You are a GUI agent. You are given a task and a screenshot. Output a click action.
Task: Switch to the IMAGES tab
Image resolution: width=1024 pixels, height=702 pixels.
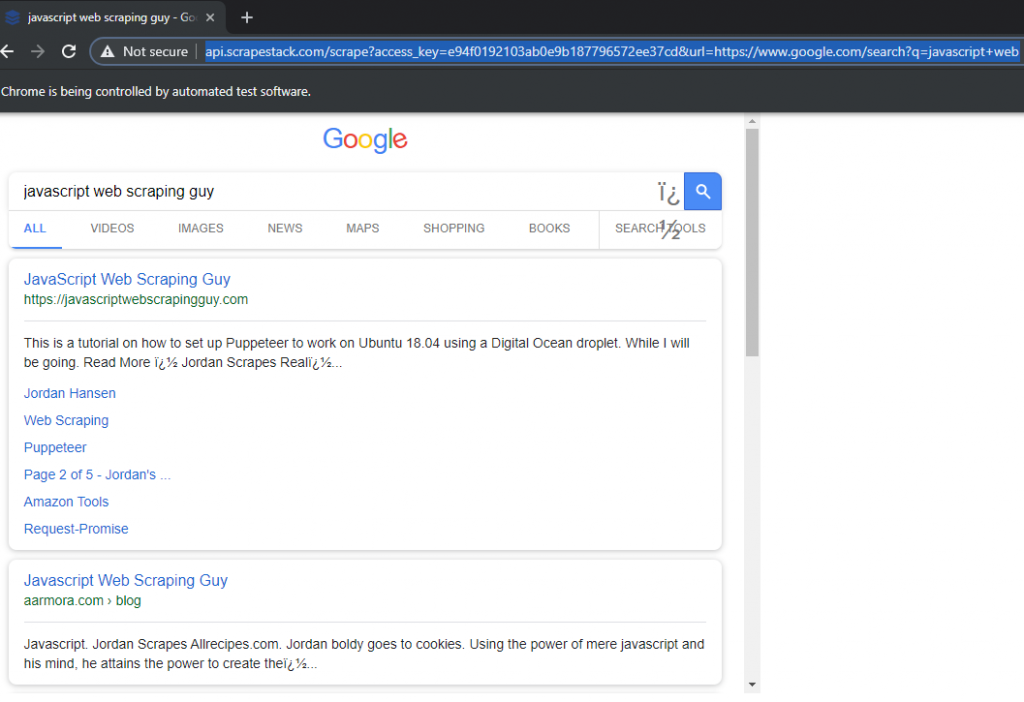tap(200, 229)
